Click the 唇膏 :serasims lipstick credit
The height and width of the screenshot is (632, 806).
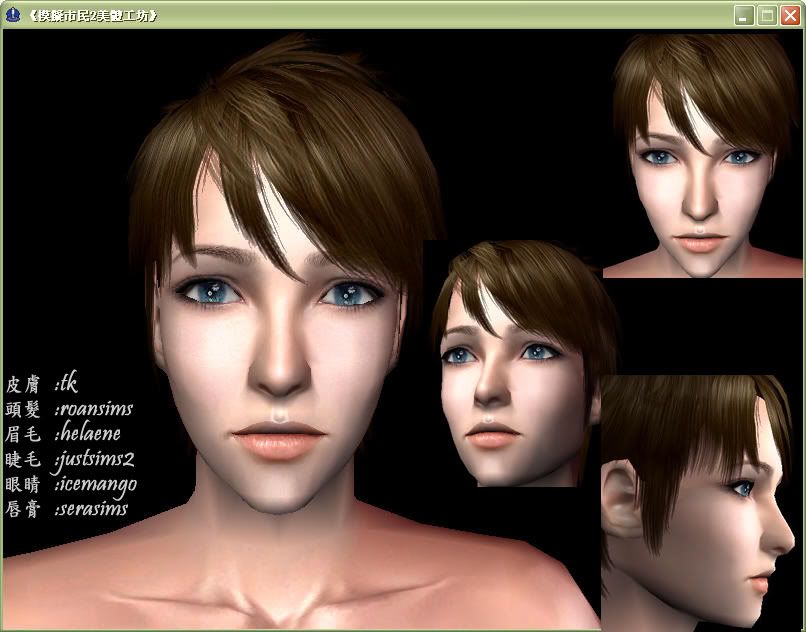[67, 509]
